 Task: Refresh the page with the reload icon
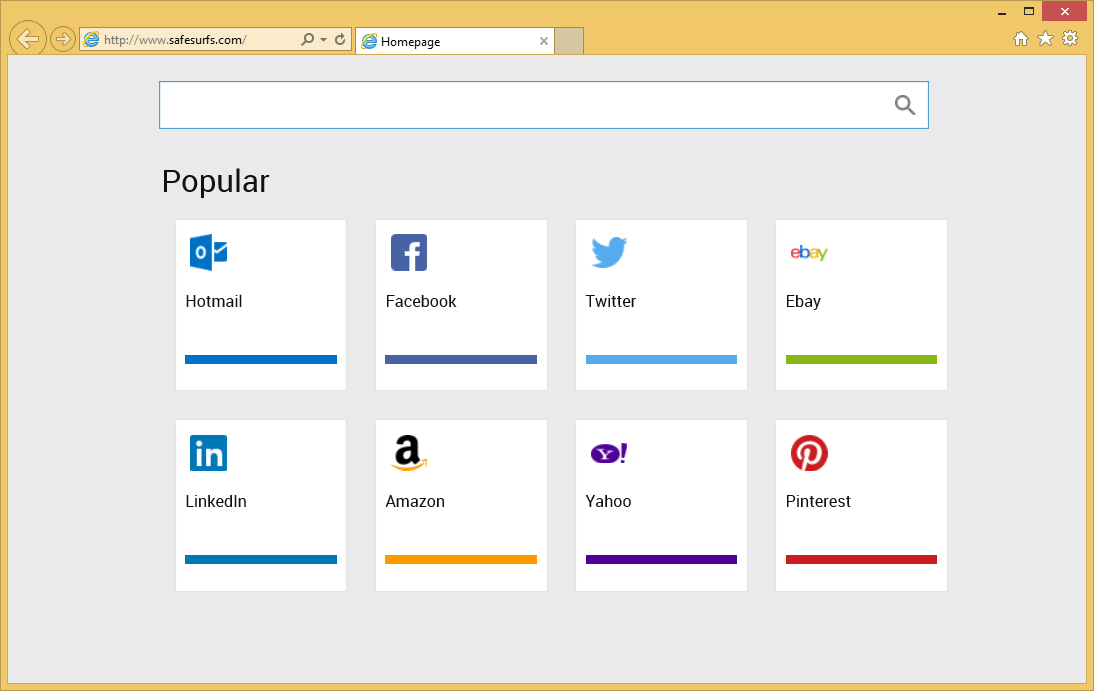coord(340,39)
